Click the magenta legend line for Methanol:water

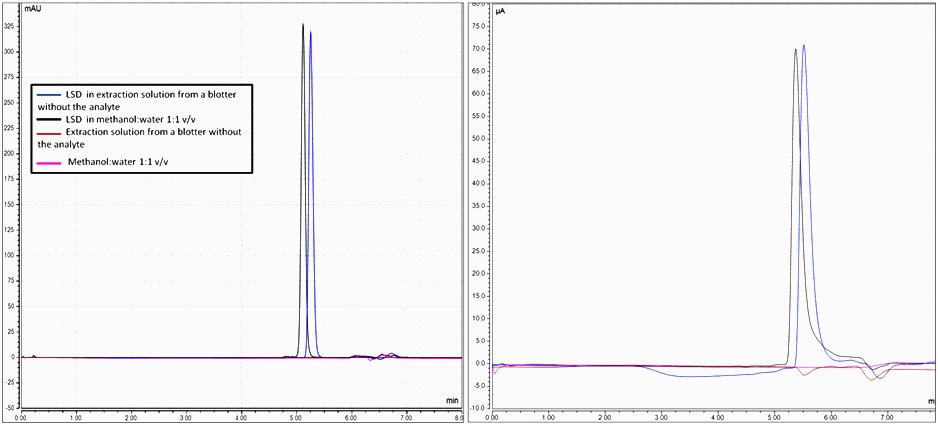[48, 161]
